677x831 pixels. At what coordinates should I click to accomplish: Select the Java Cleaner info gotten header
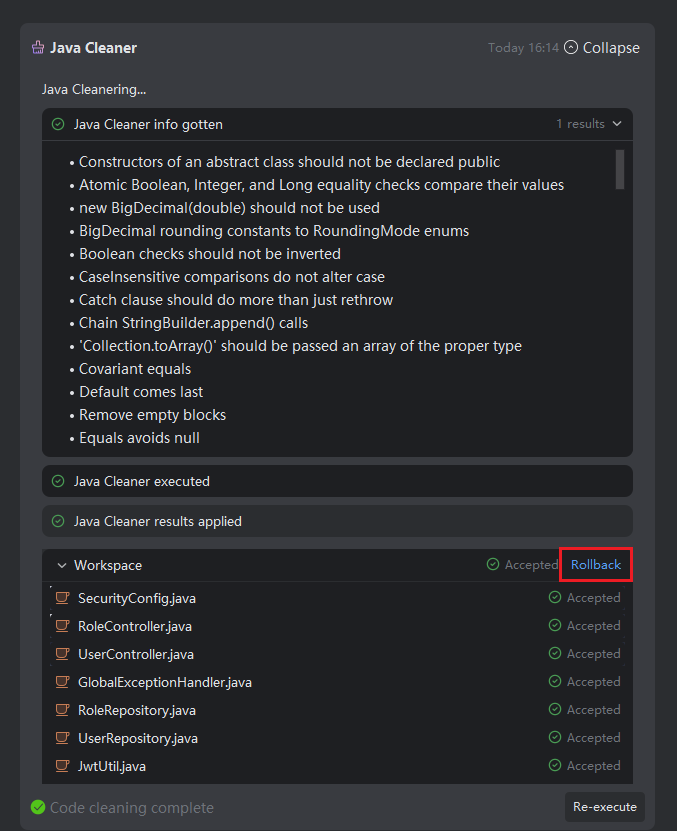tap(148, 125)
